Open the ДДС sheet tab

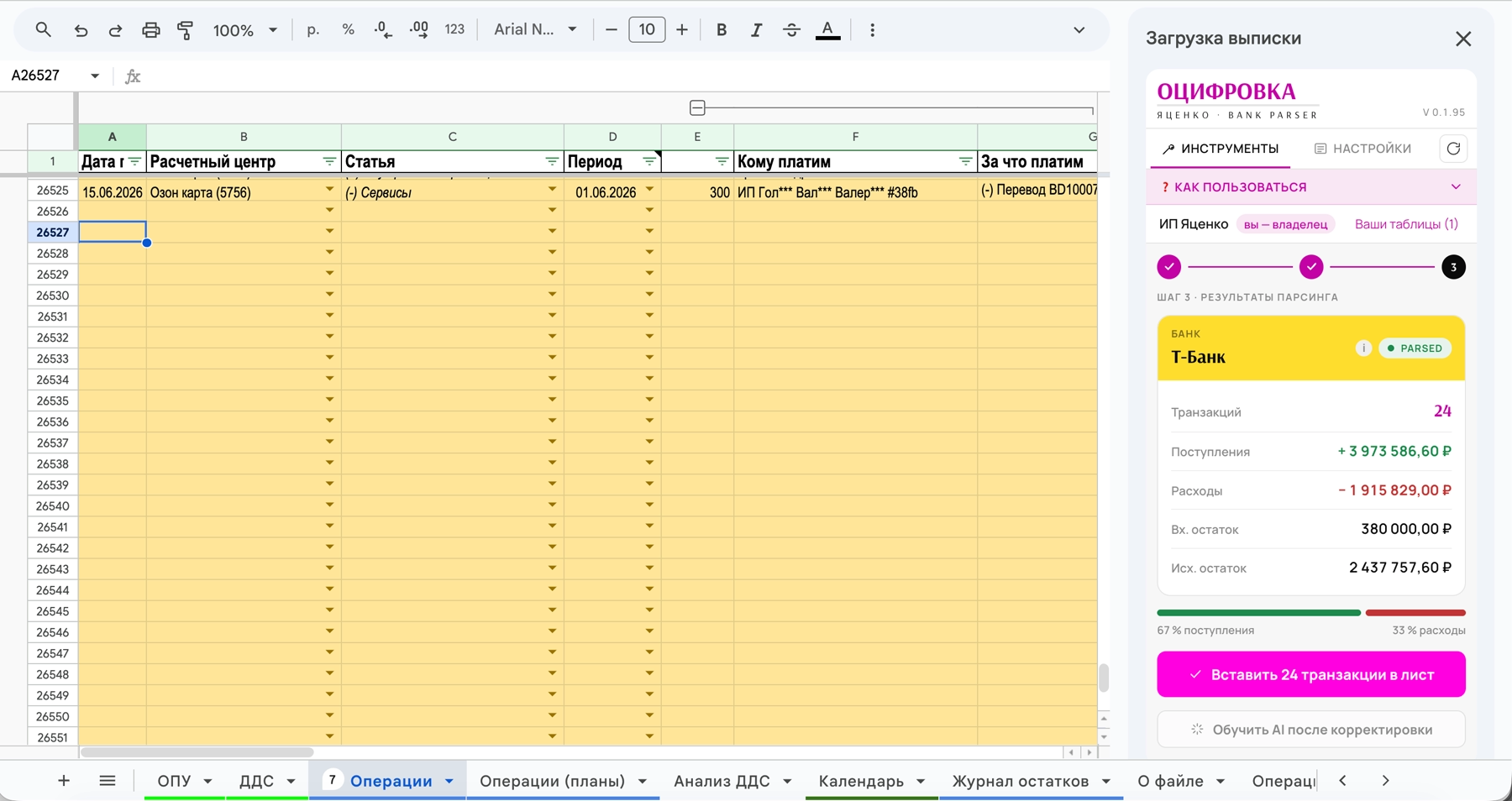point(256,781)
